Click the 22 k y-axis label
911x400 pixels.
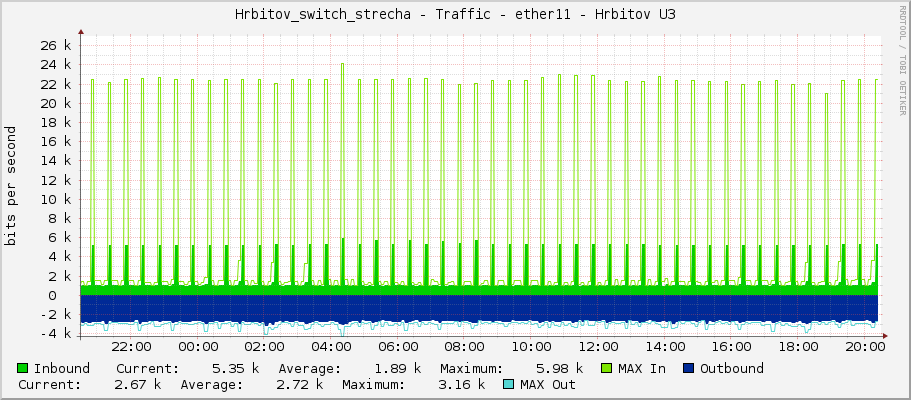[x=57, y=84]
